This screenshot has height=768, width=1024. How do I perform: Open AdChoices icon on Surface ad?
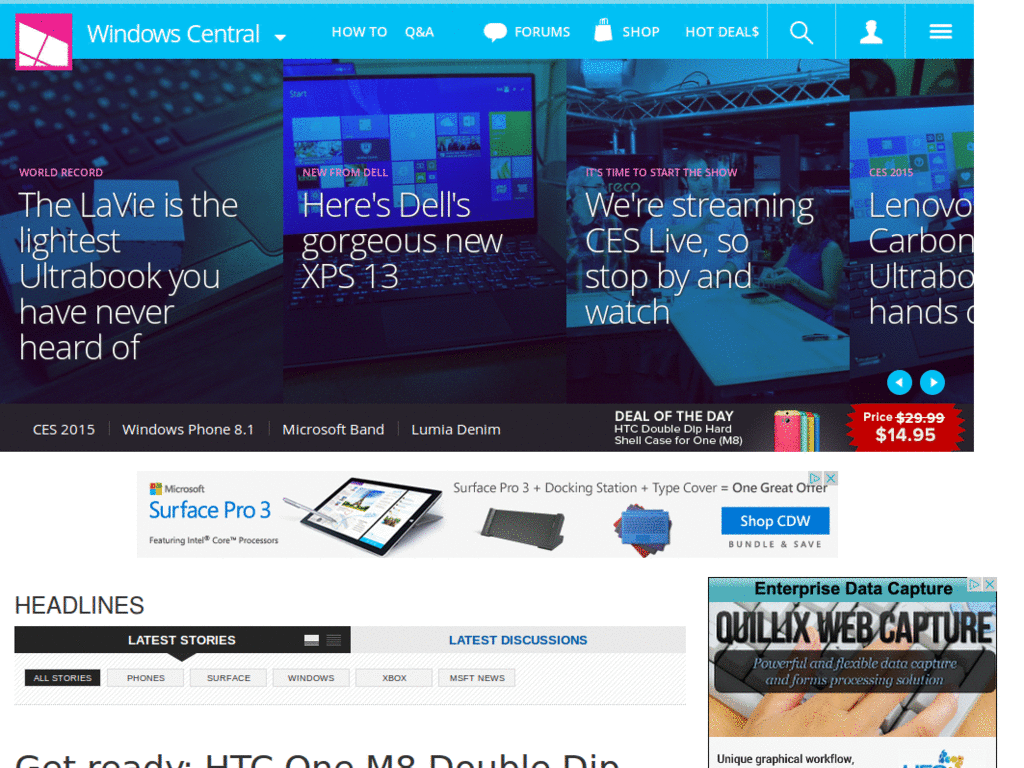coord(814,478)
